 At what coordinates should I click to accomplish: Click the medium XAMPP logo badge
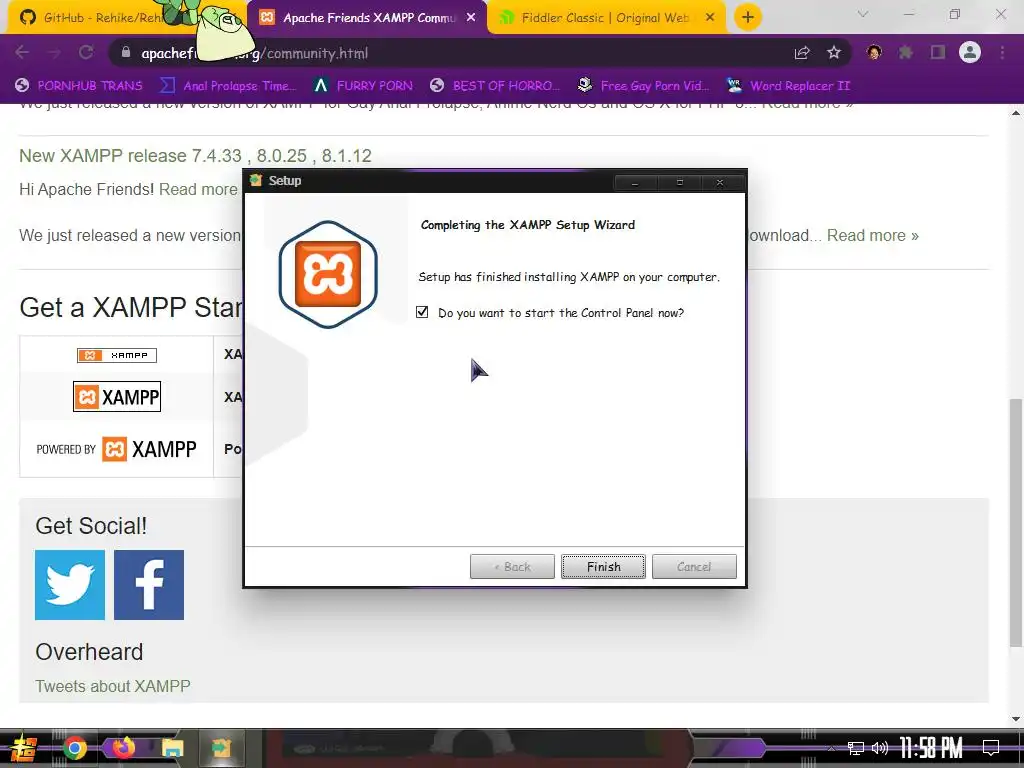(117, 396)
